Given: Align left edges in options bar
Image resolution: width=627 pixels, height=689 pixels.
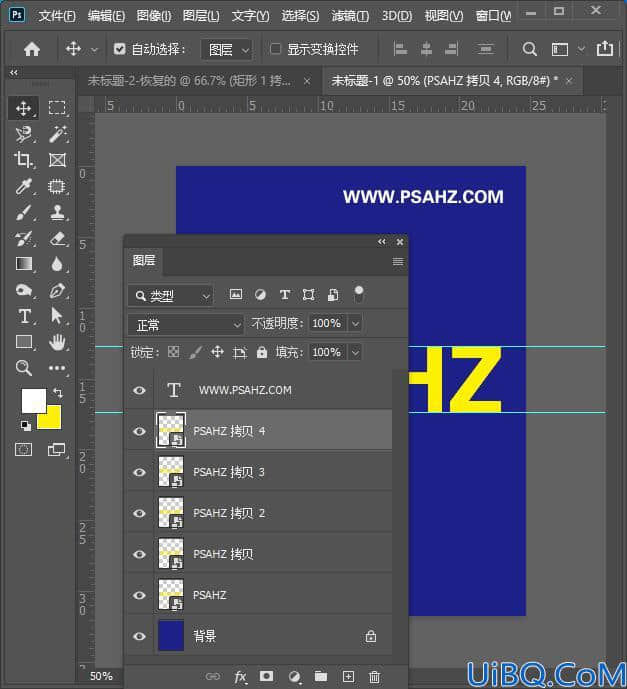Looking at the screenshot, I should (400, 49).
